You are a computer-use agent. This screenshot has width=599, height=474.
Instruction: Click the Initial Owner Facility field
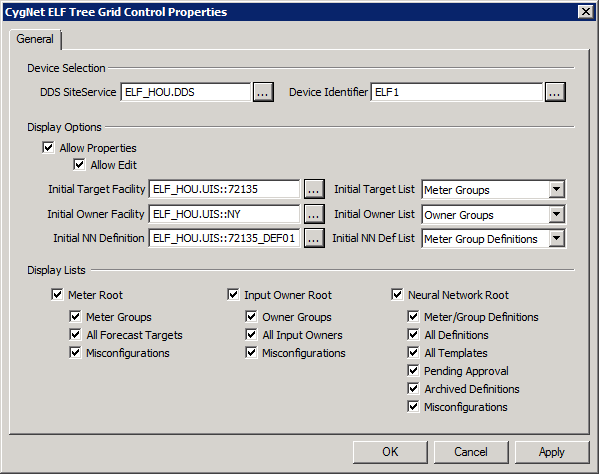tap(224, 214)
